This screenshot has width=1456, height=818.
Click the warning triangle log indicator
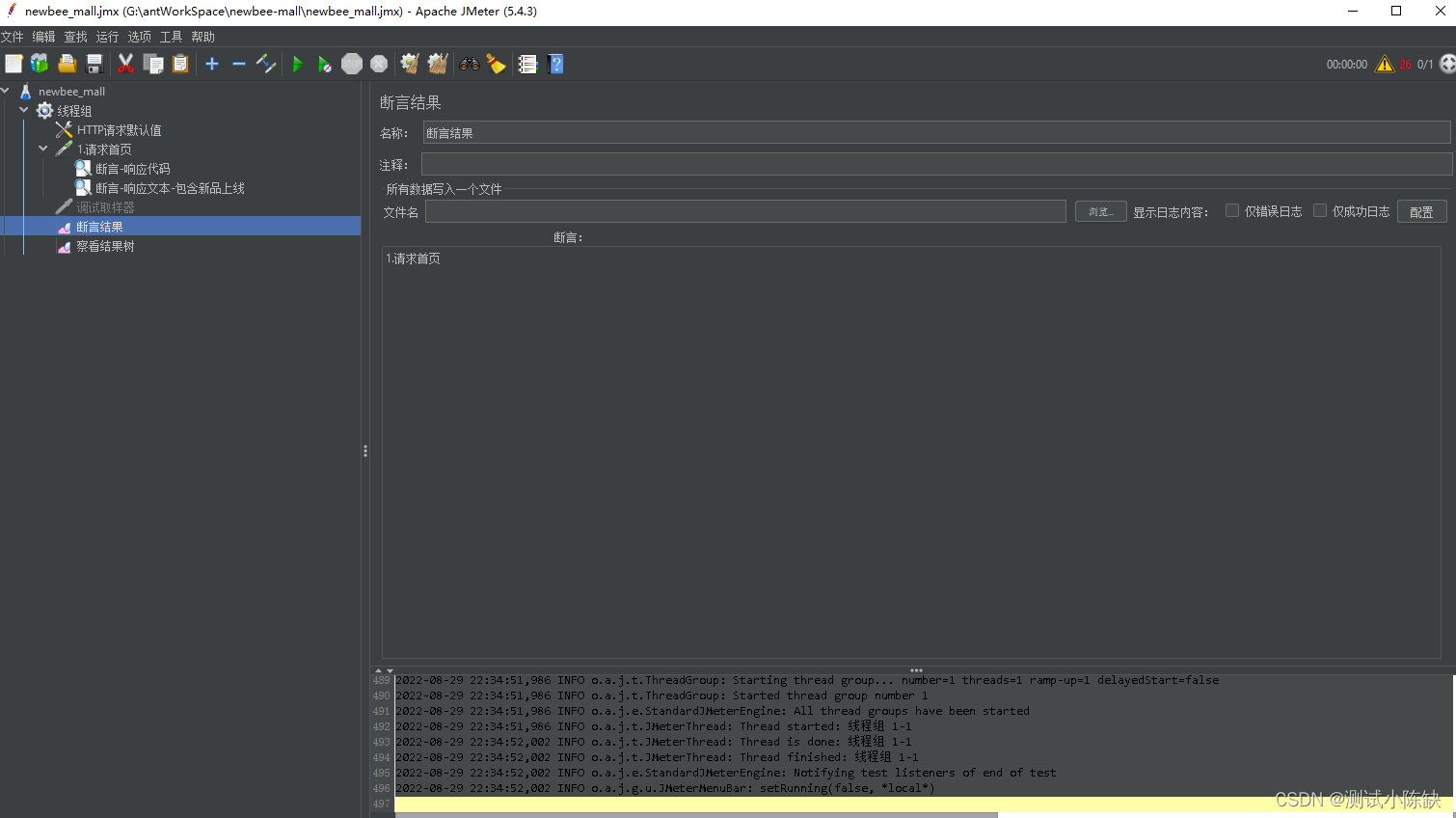1385,64
